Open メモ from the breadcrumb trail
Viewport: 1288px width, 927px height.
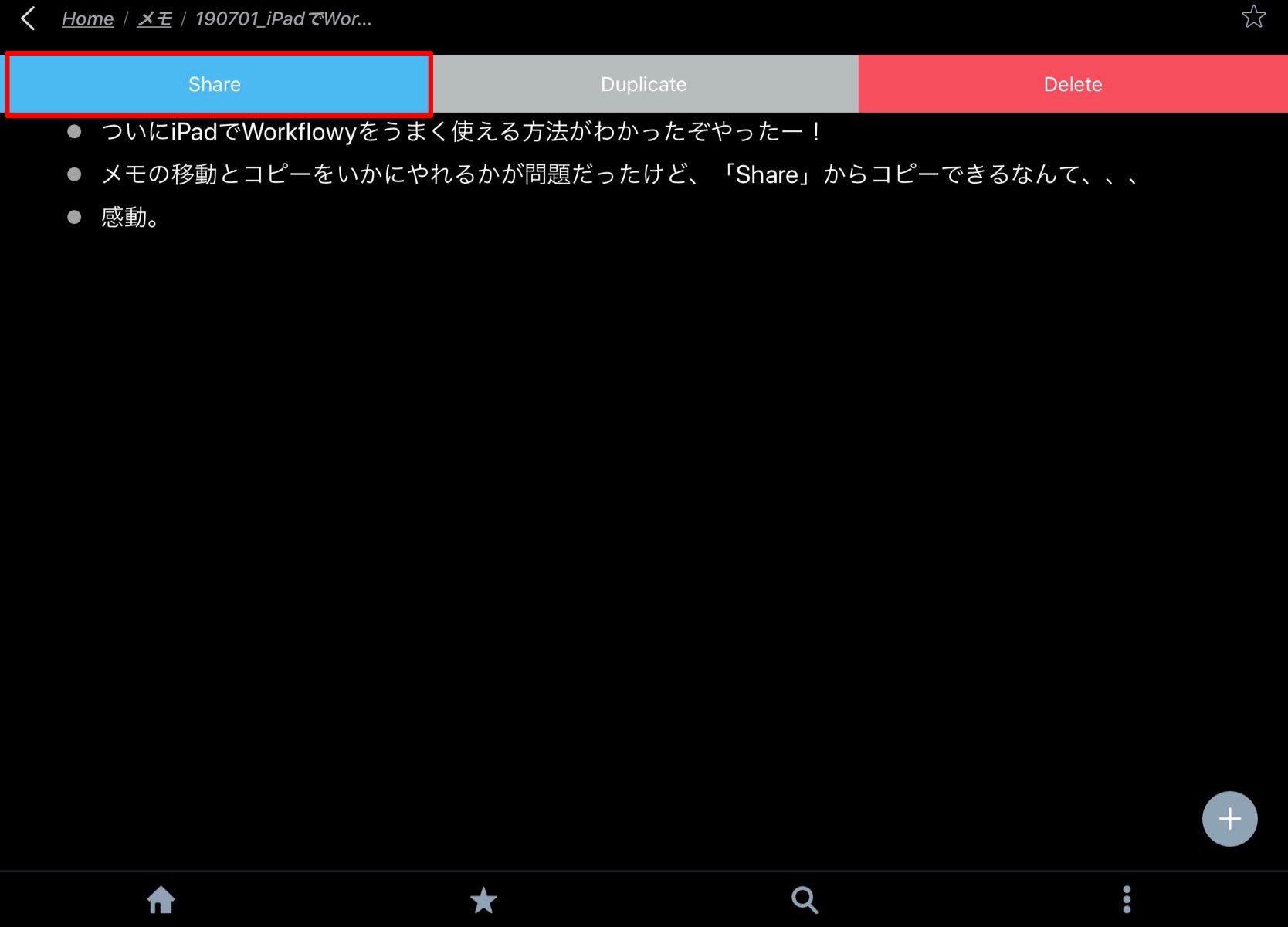tap(154, 19)
